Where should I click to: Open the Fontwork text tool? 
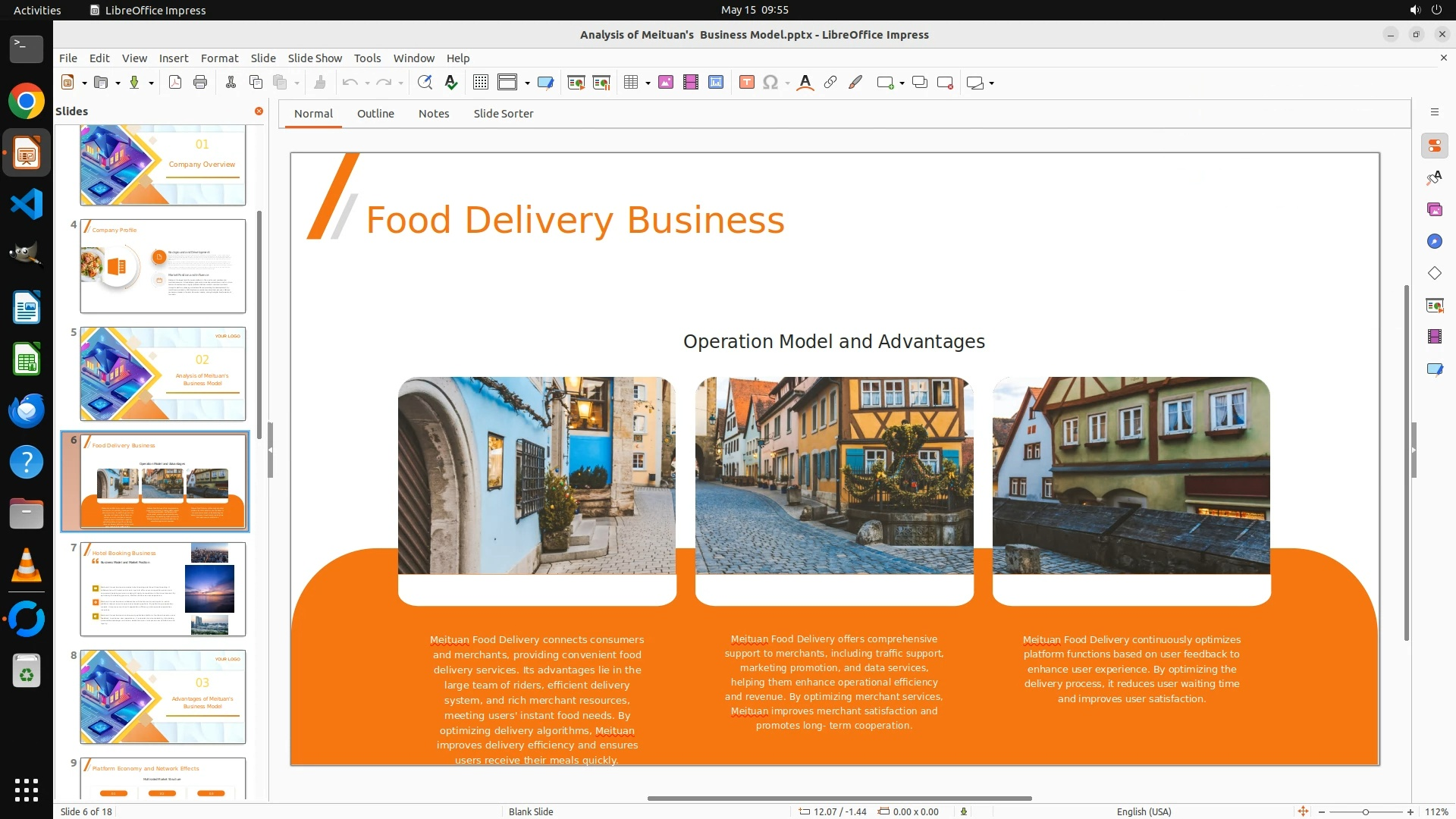[805, 83]
